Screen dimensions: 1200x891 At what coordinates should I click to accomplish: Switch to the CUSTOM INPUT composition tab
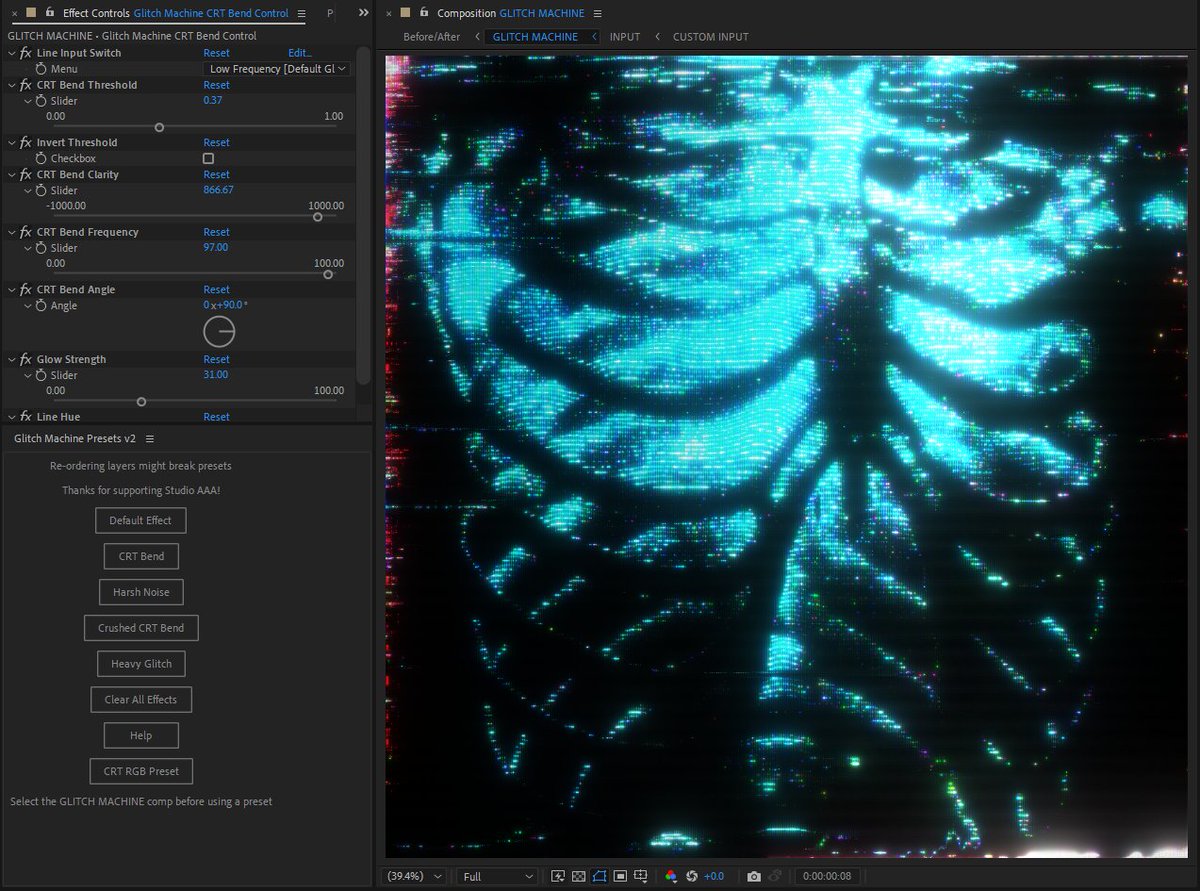[711, 37]
